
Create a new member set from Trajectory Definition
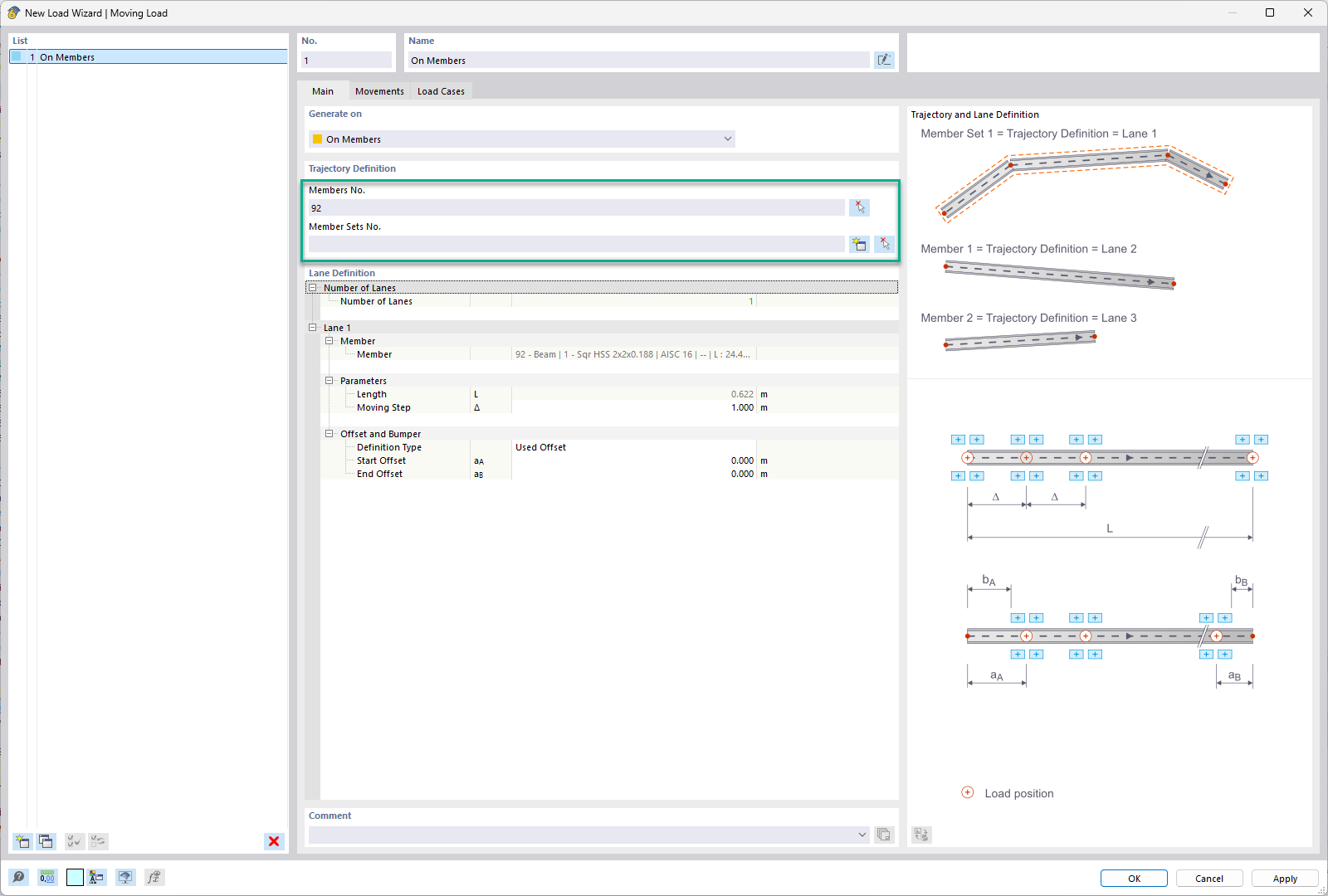pyautogui.click(x=859, y=244)
